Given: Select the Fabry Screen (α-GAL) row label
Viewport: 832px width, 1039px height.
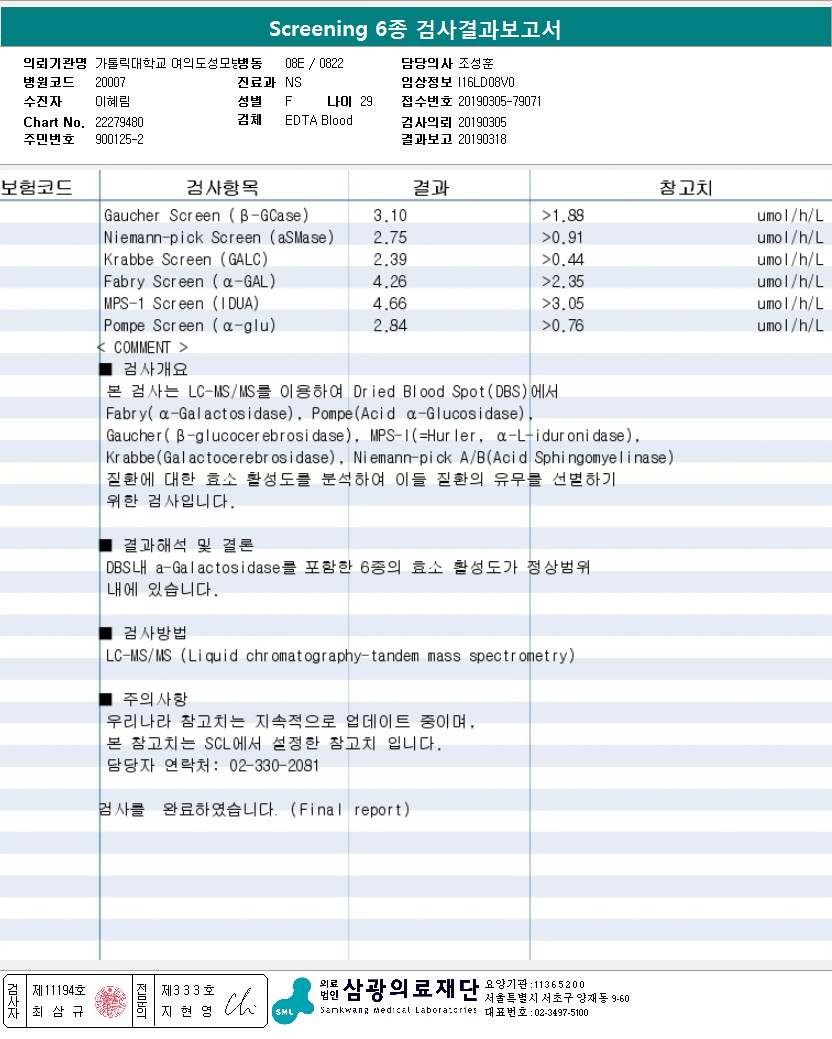Looking at the screenshot, I should coord(189,282).
